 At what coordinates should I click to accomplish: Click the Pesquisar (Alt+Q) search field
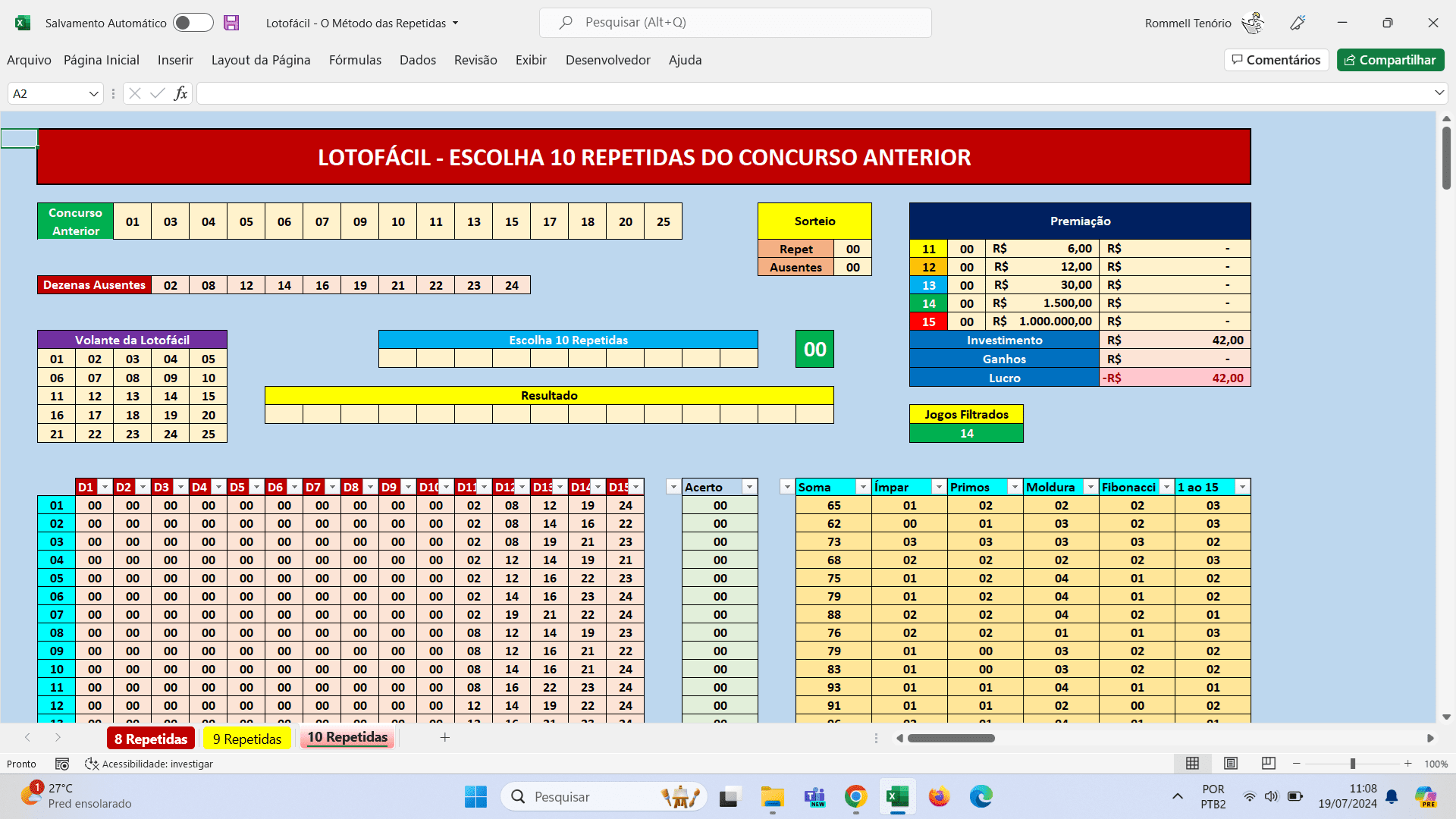pyautogui.click(x=735, y=23)
